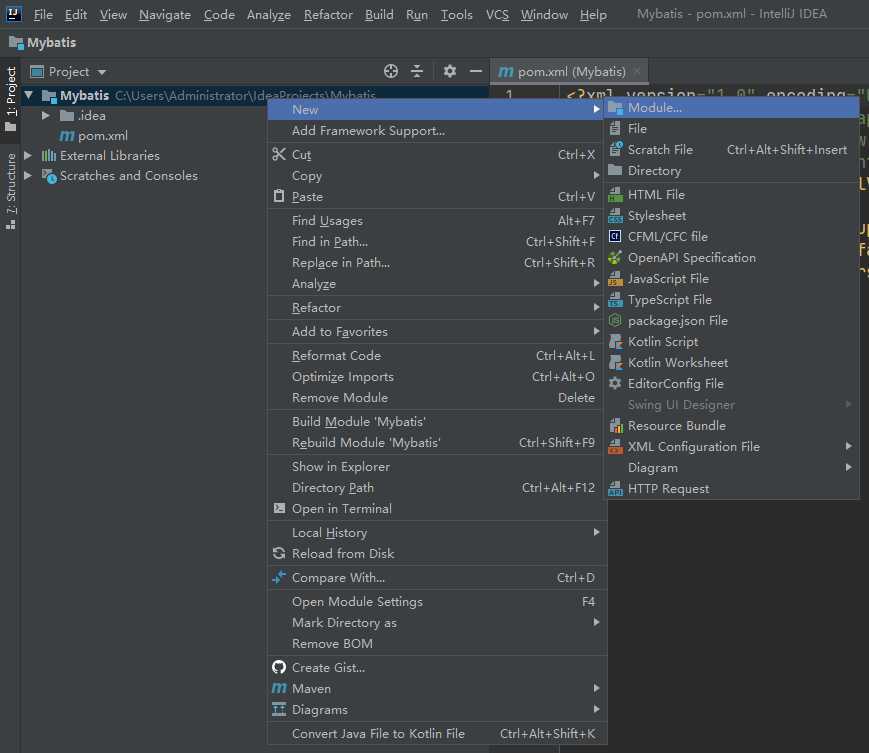Click the Mybatis breadcrumb in navigation bar
This screenshot has height=753, width=869.
[x=43, y=42]
